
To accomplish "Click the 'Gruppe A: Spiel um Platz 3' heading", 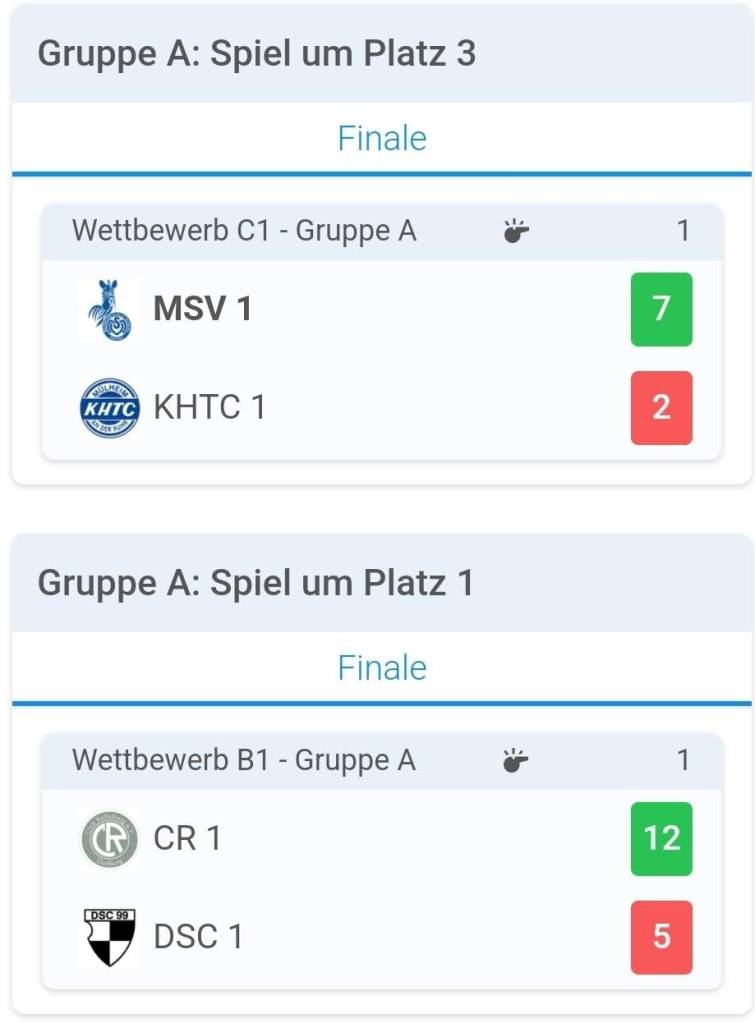I will [x=256, y=54].
